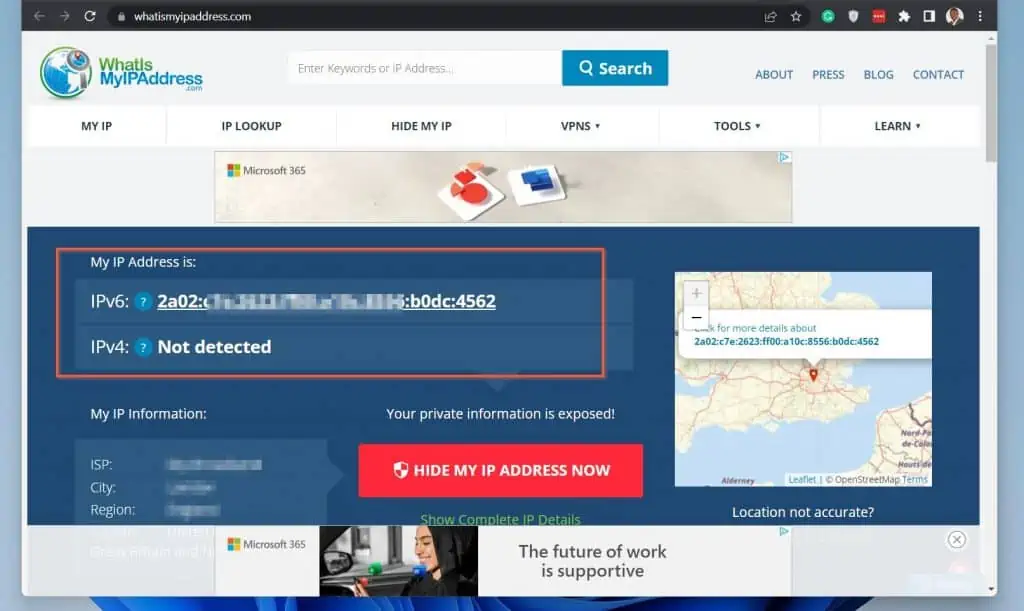Open the Grammarly extension icon
This screenshot has height=611, width=1024.
(828, 16)
